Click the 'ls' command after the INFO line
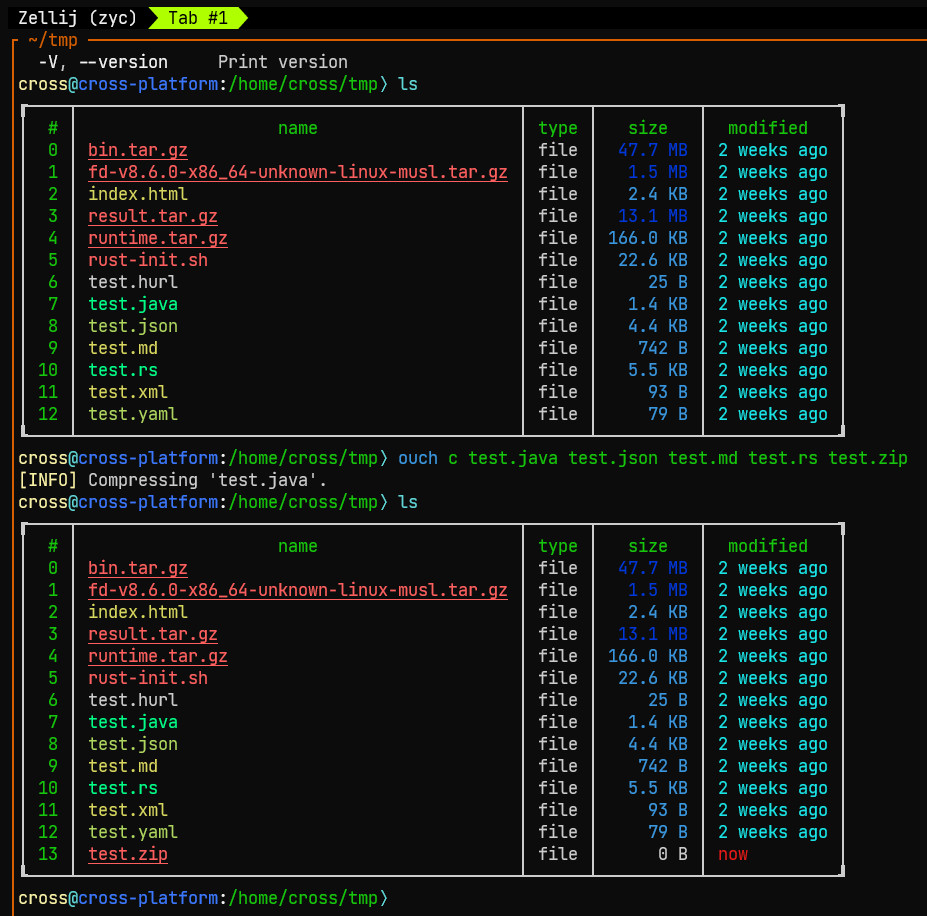 408,502
